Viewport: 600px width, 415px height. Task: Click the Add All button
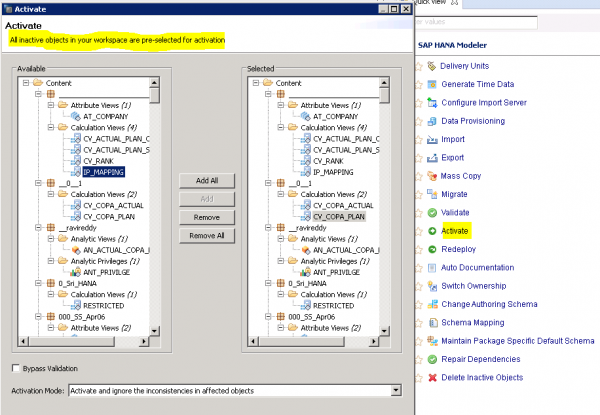click(x=207, y=181)
